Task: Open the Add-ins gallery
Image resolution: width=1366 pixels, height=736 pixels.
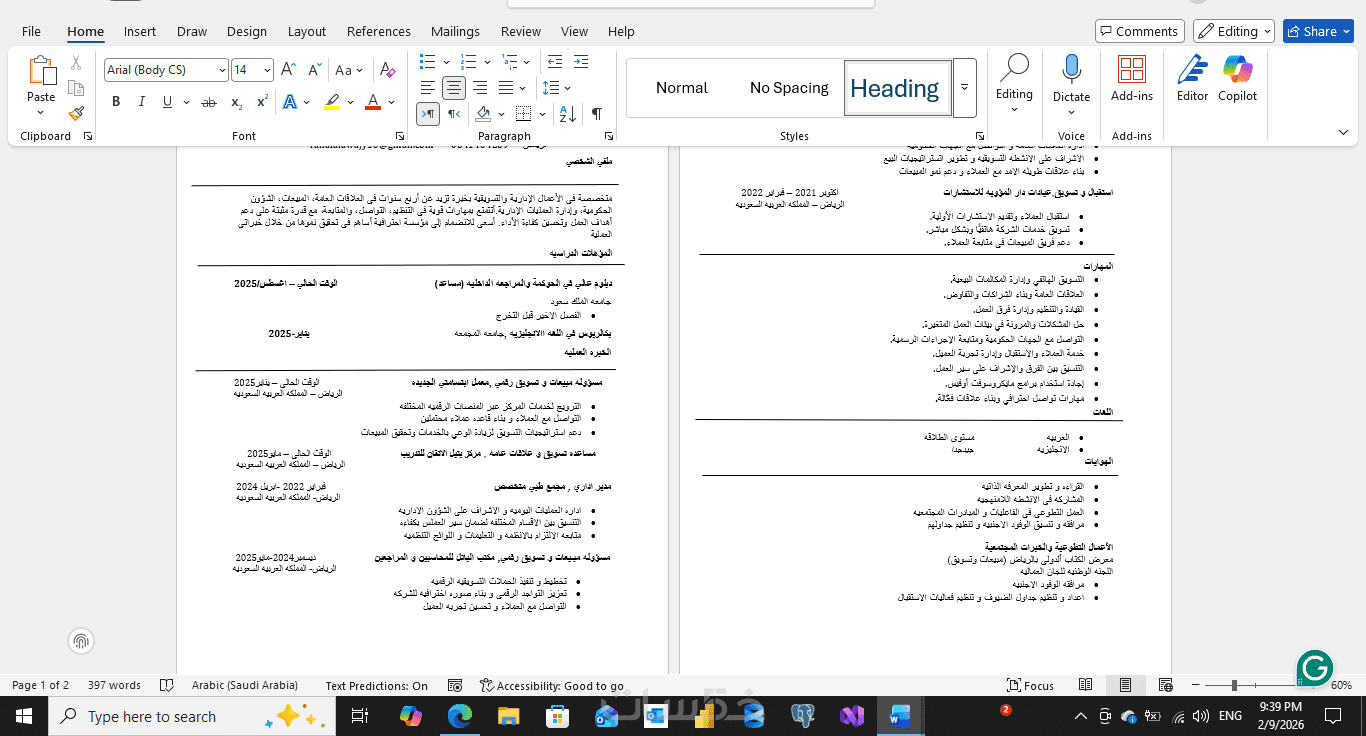Action: click(x=1132, y=78)
